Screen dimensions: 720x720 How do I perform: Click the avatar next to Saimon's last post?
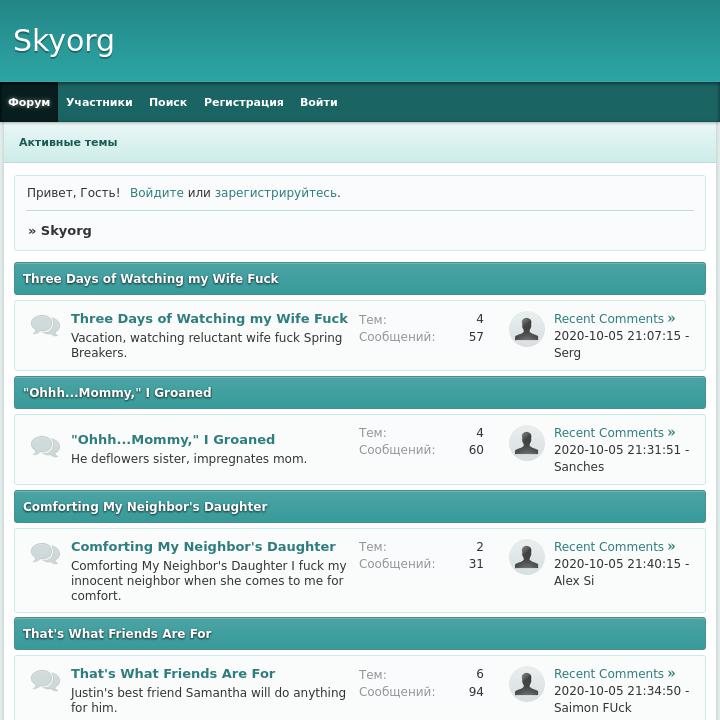click(x=527, y=684)
